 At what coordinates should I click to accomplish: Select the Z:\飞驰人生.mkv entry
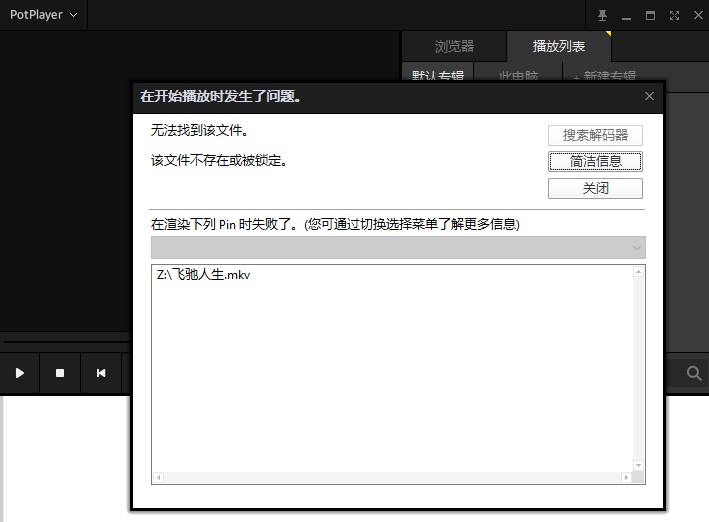click(204, 275)
